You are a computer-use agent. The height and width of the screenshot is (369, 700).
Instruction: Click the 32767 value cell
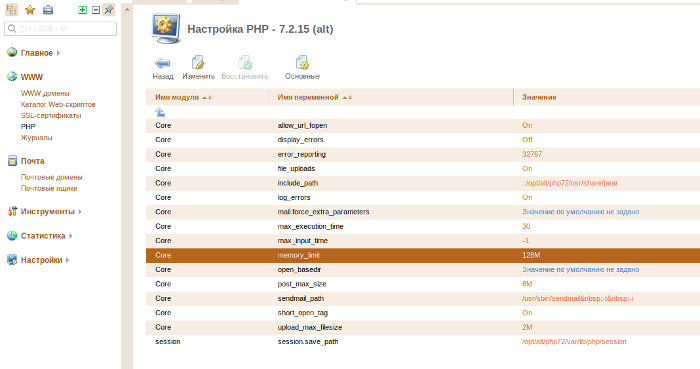pos(532,154)
